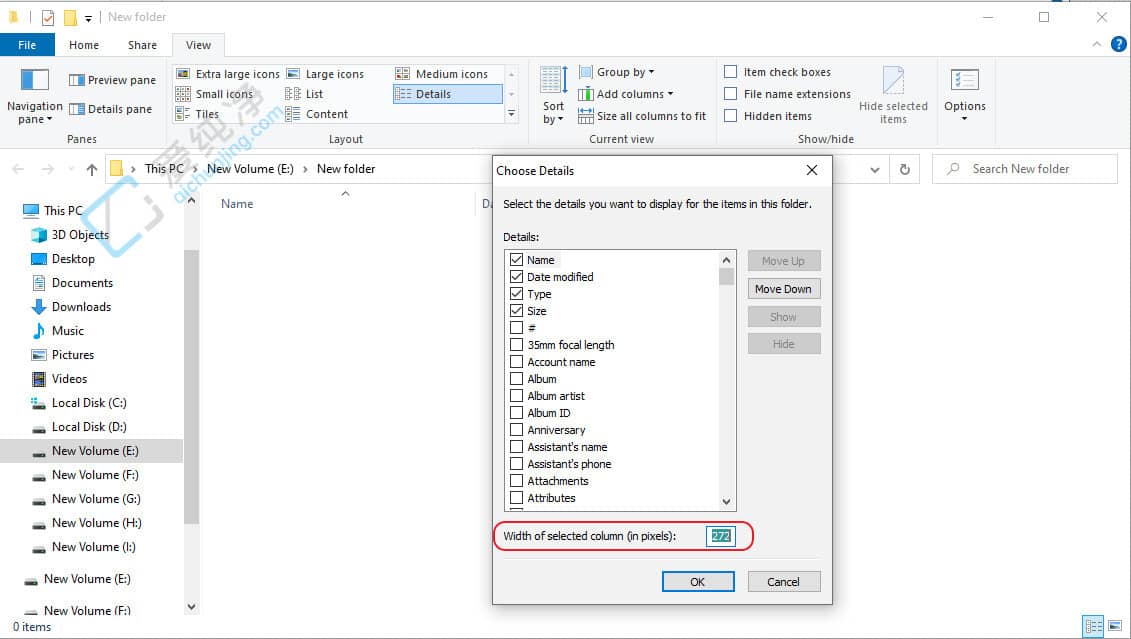The image size is (1131, 639).
Task: Click the Navigation pane icon
Action: click(34, 81)
